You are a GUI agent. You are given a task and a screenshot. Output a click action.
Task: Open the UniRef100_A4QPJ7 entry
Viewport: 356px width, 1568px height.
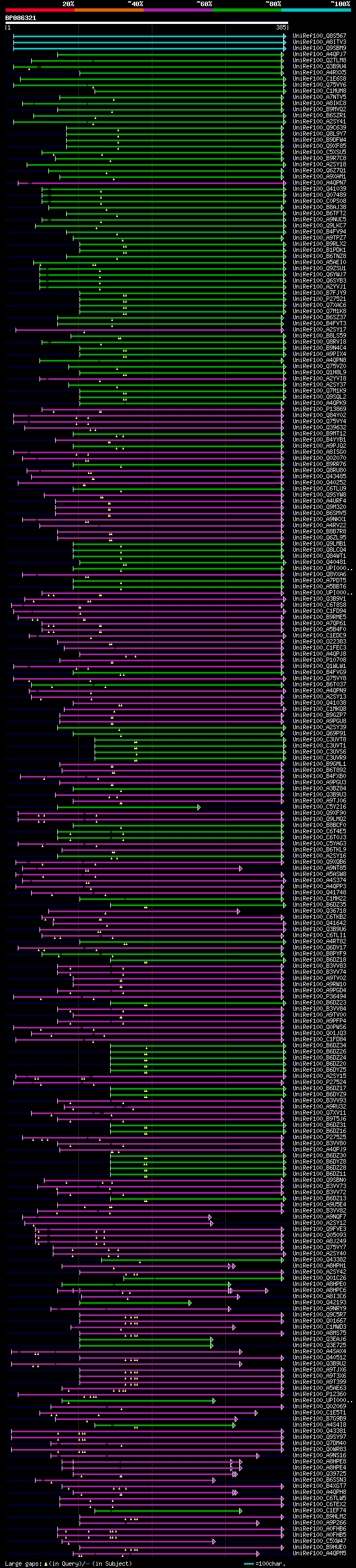click(319, 54)
